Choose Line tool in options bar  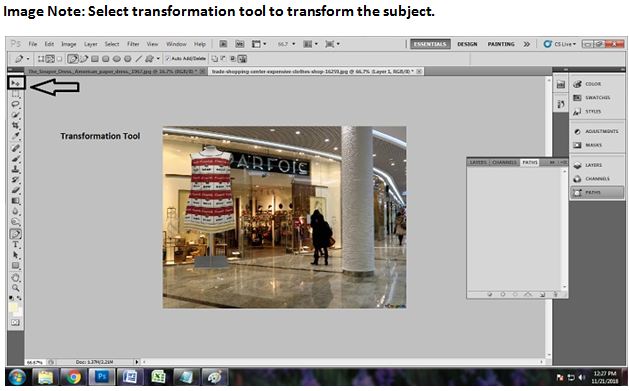[x=138, y=59]
